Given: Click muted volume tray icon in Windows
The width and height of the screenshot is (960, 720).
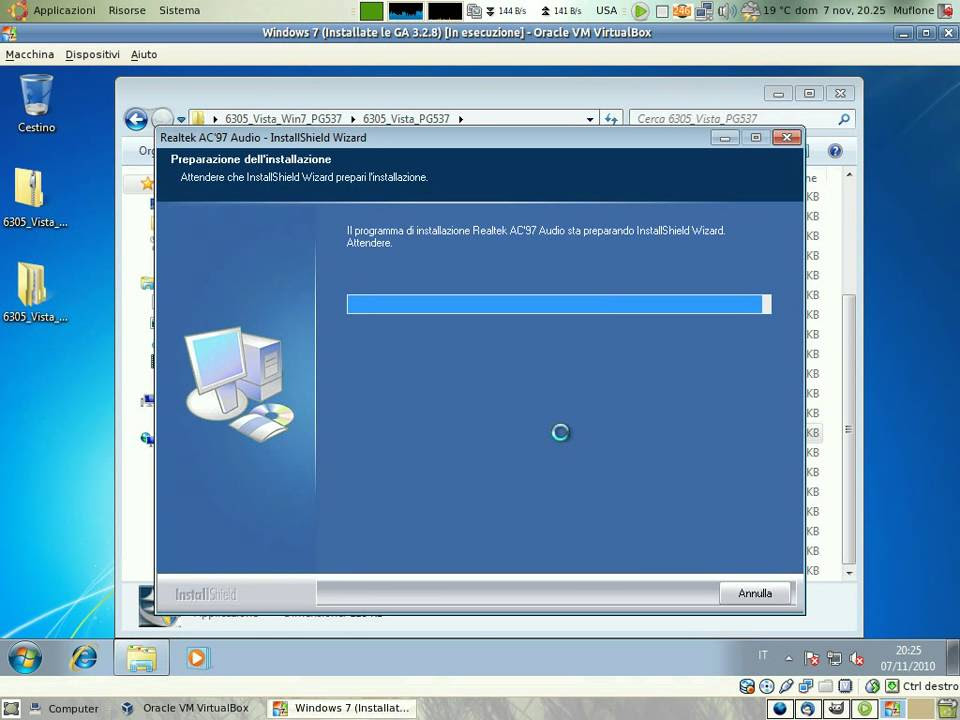Looking at the screenshot, I should click(857, 659).
